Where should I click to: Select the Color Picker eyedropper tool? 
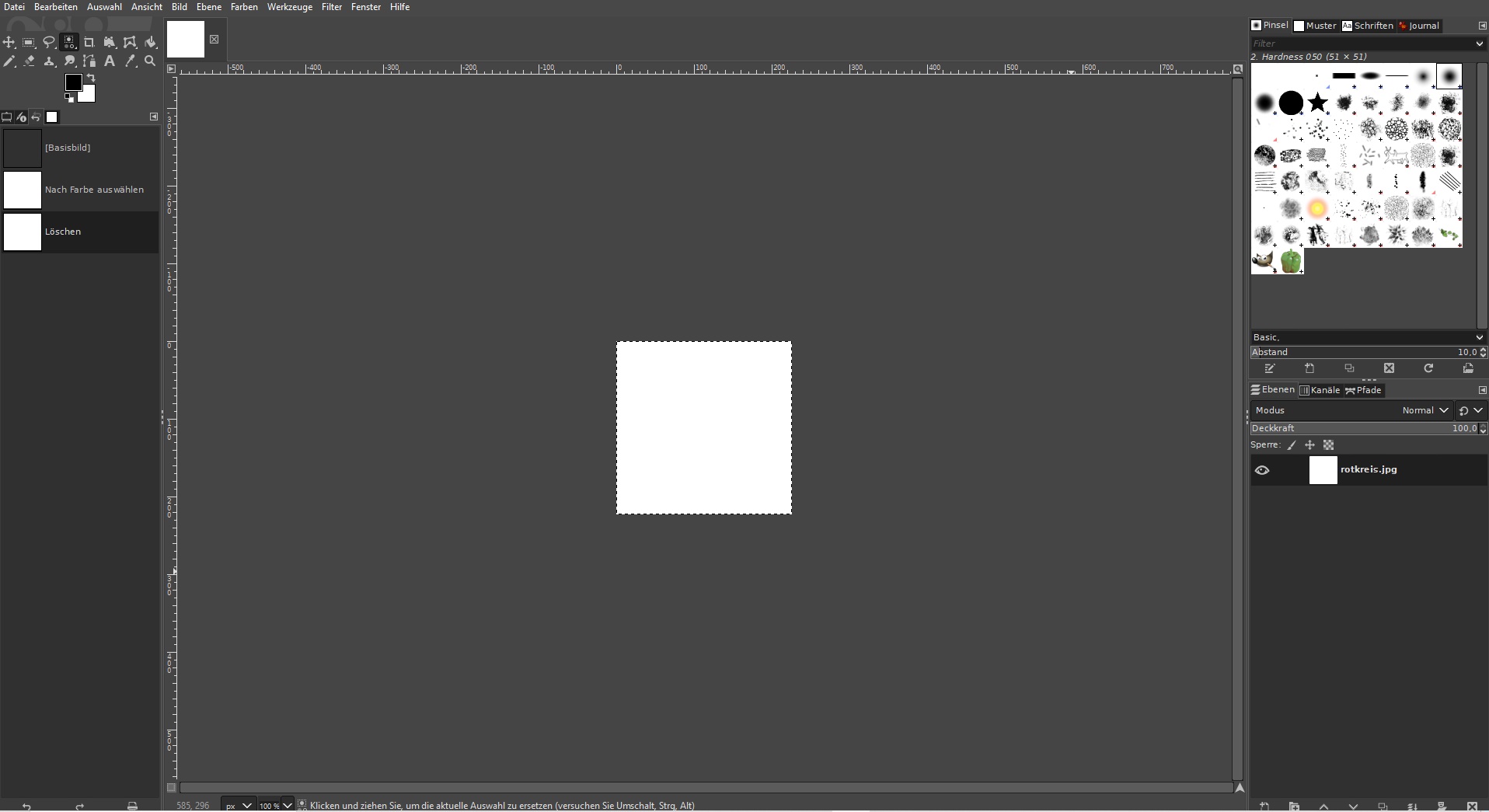[131, 61]
